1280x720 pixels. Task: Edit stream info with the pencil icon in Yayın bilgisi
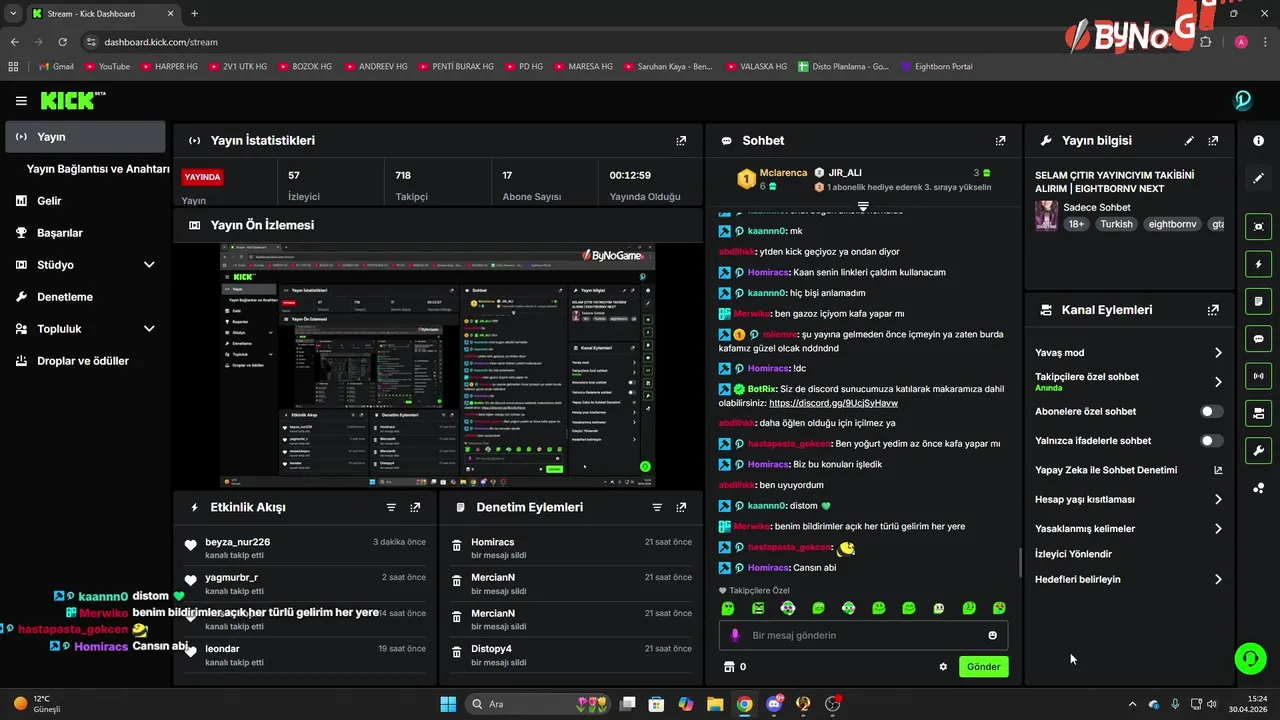tap(1189, 141)
